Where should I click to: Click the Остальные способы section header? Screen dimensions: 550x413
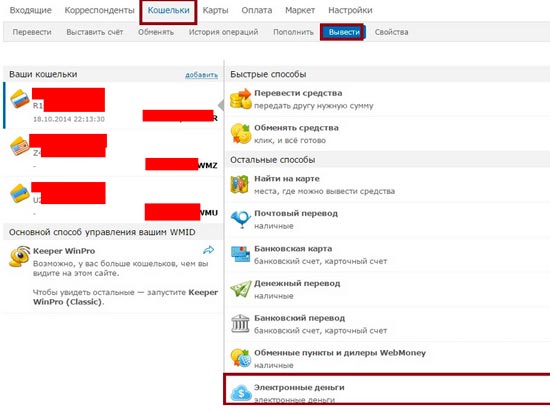(x=273, y=160)
